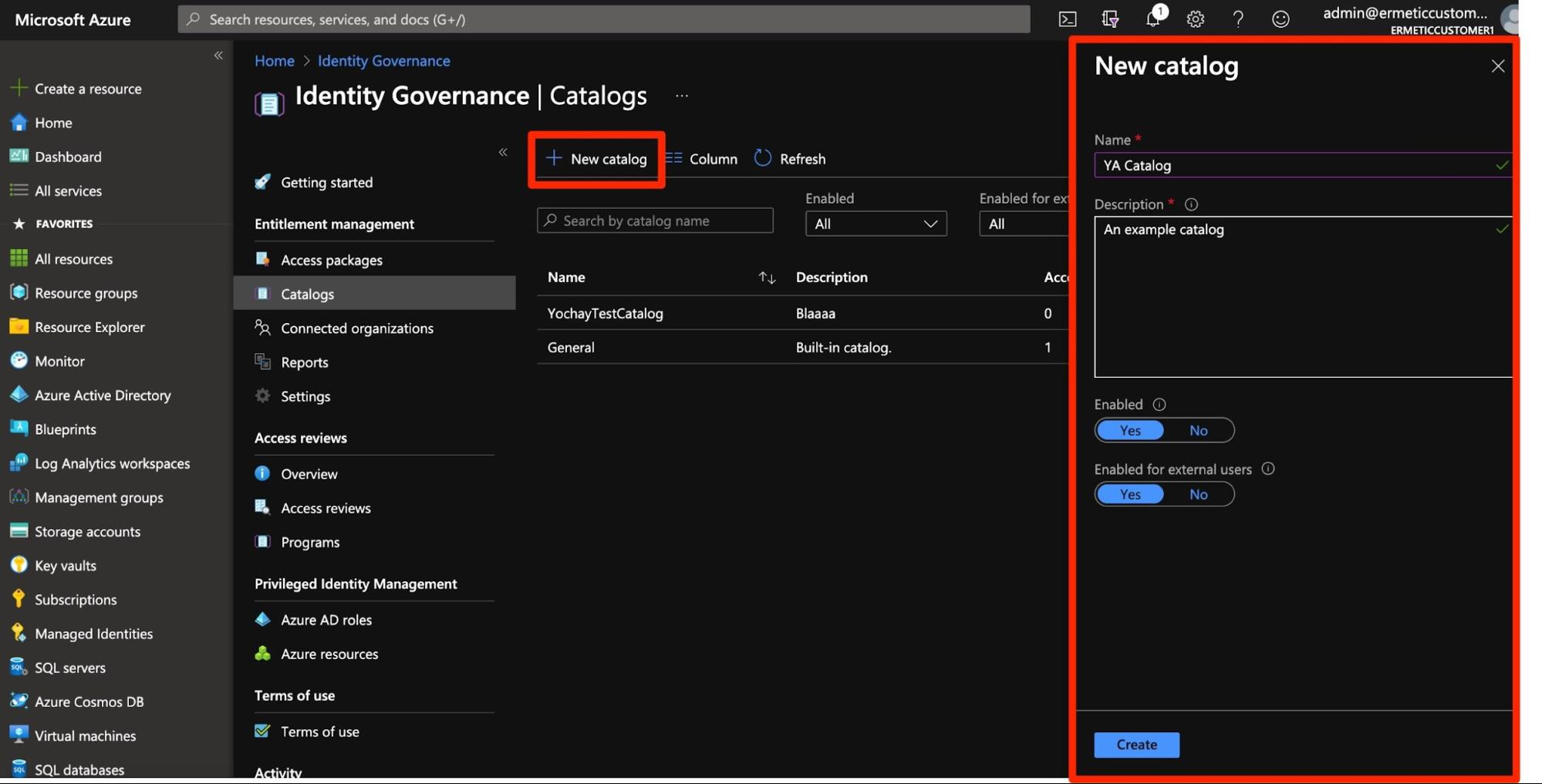Screen dimensions: 1542x784
Task: Click the Resource Explorer folder icon
Action: point(19,326)
